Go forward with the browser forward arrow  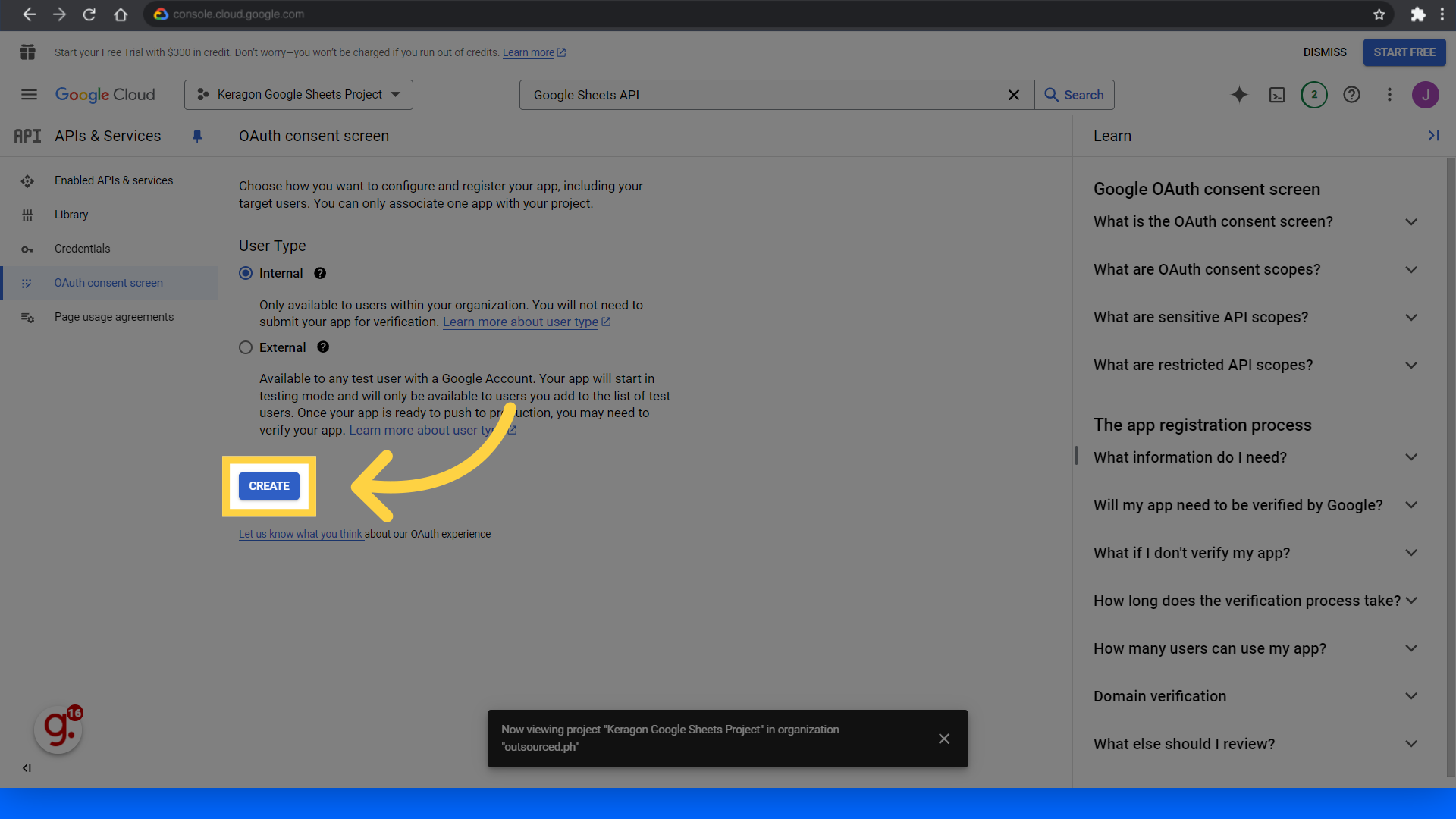tap(59, 14)
